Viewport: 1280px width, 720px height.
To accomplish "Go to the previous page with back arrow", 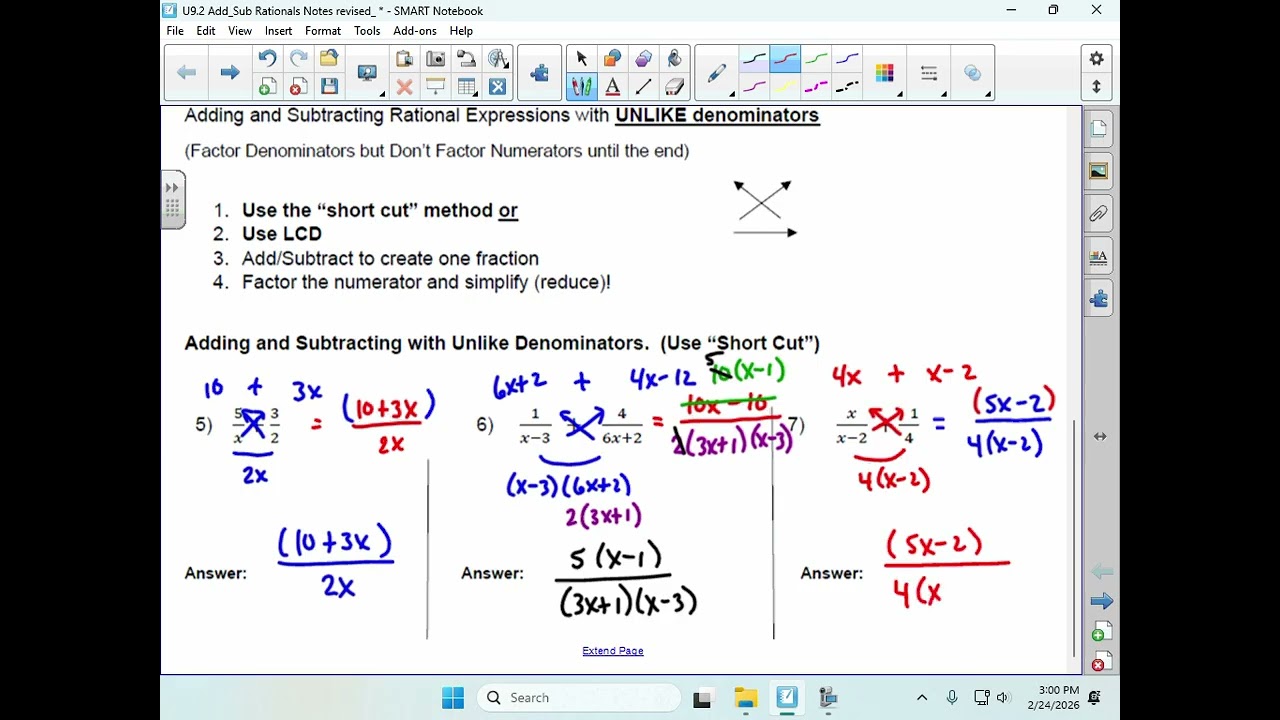I will coord(186,72).
